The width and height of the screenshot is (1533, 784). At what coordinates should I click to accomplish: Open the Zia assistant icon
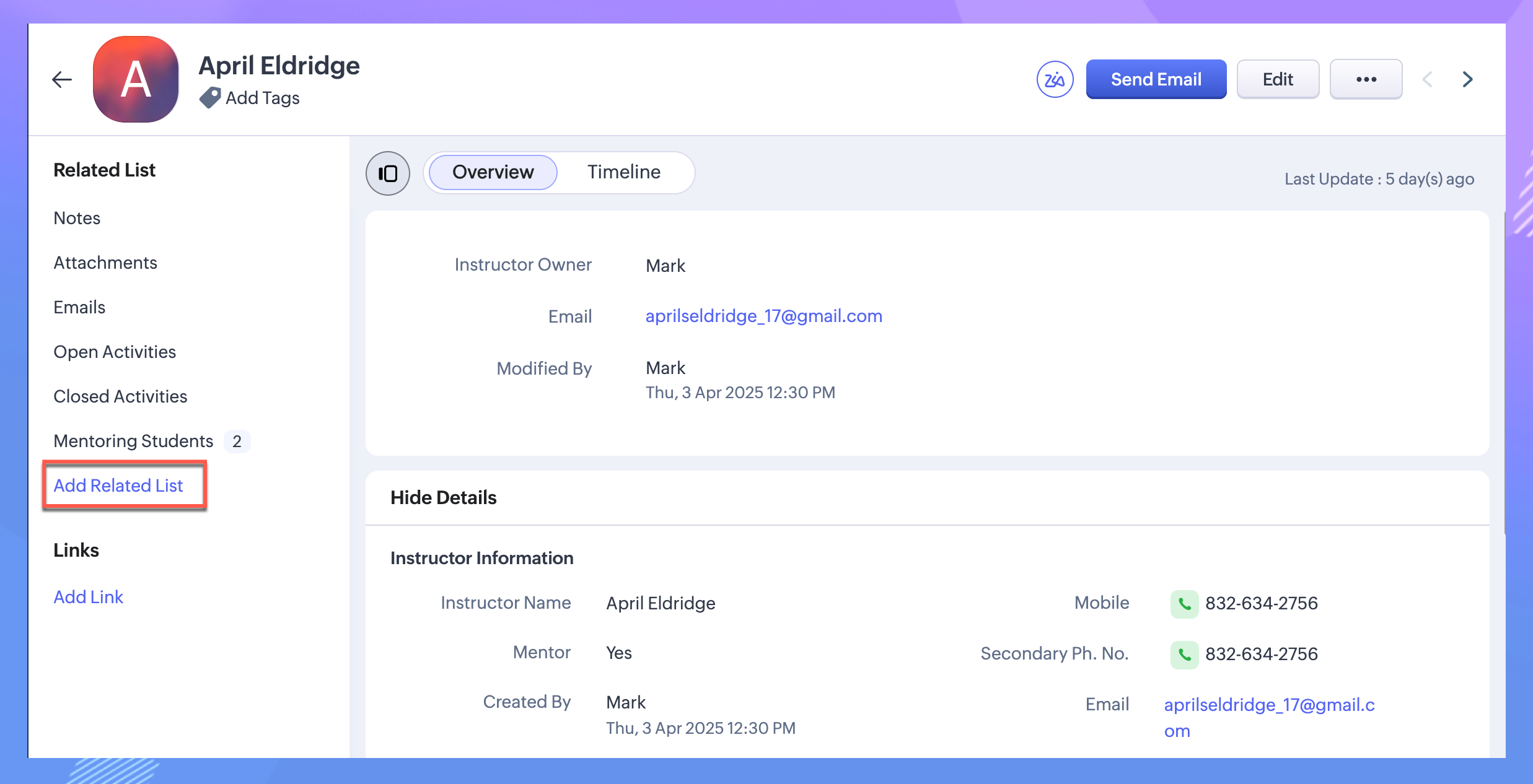click(1055, 79)
